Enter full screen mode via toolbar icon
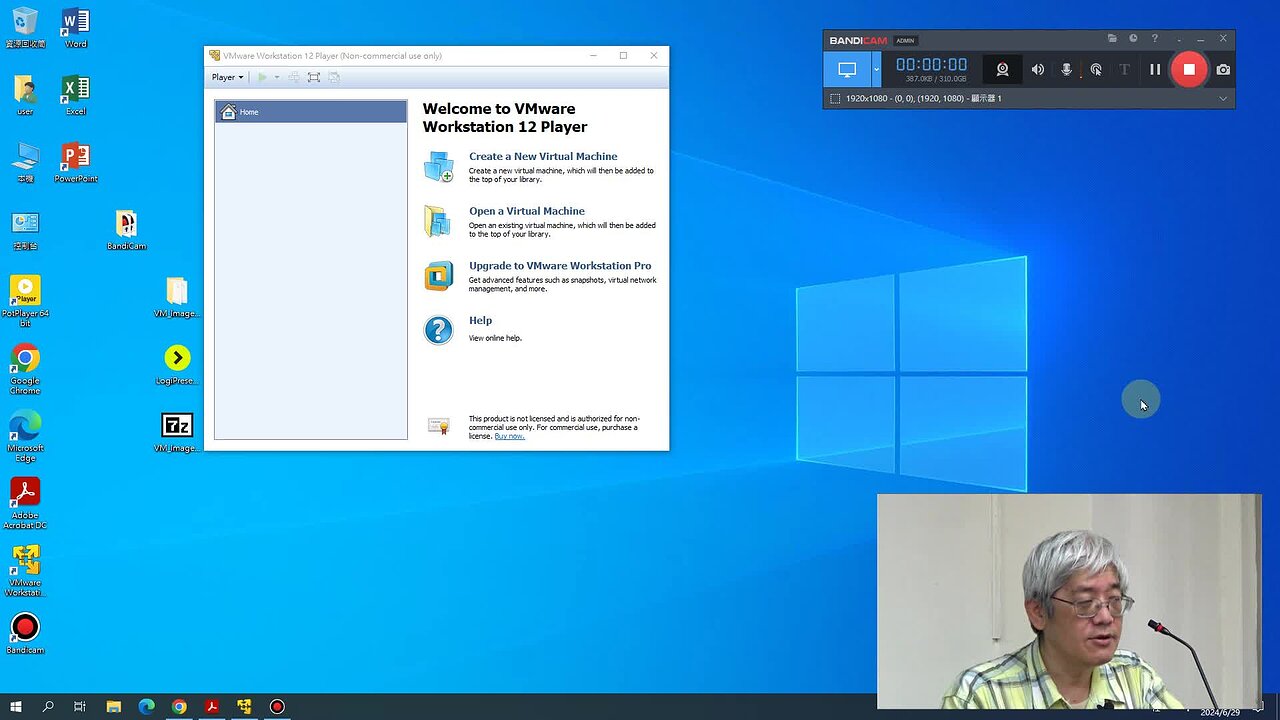 [314, 77]
